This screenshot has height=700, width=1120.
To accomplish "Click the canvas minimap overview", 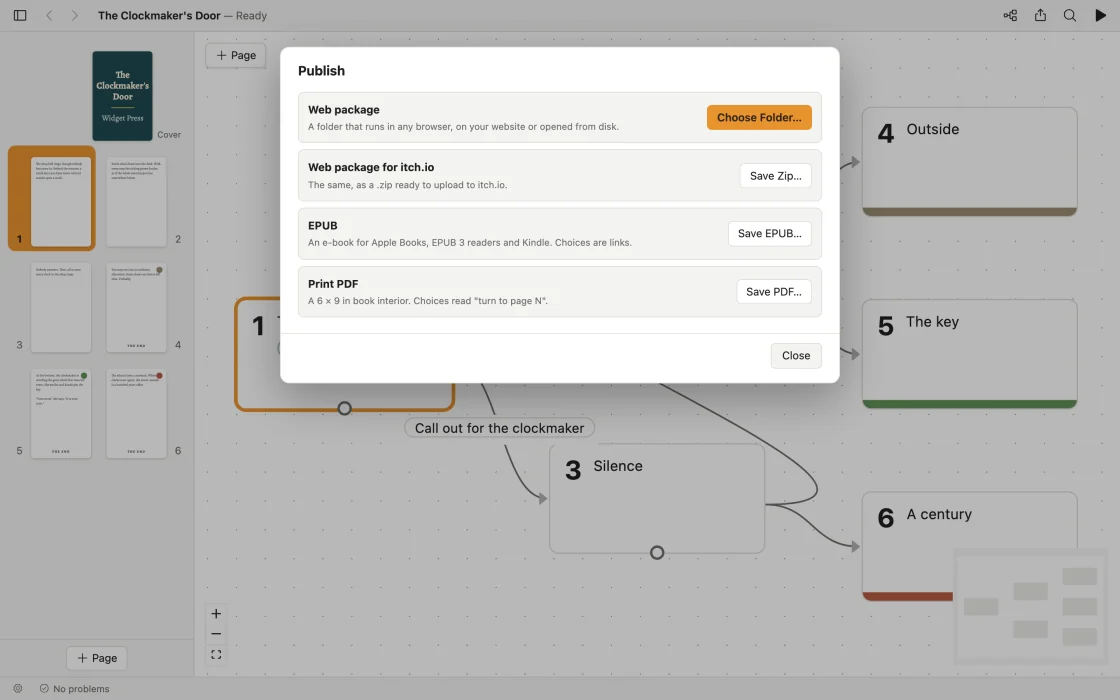I will coord(1030,606).
